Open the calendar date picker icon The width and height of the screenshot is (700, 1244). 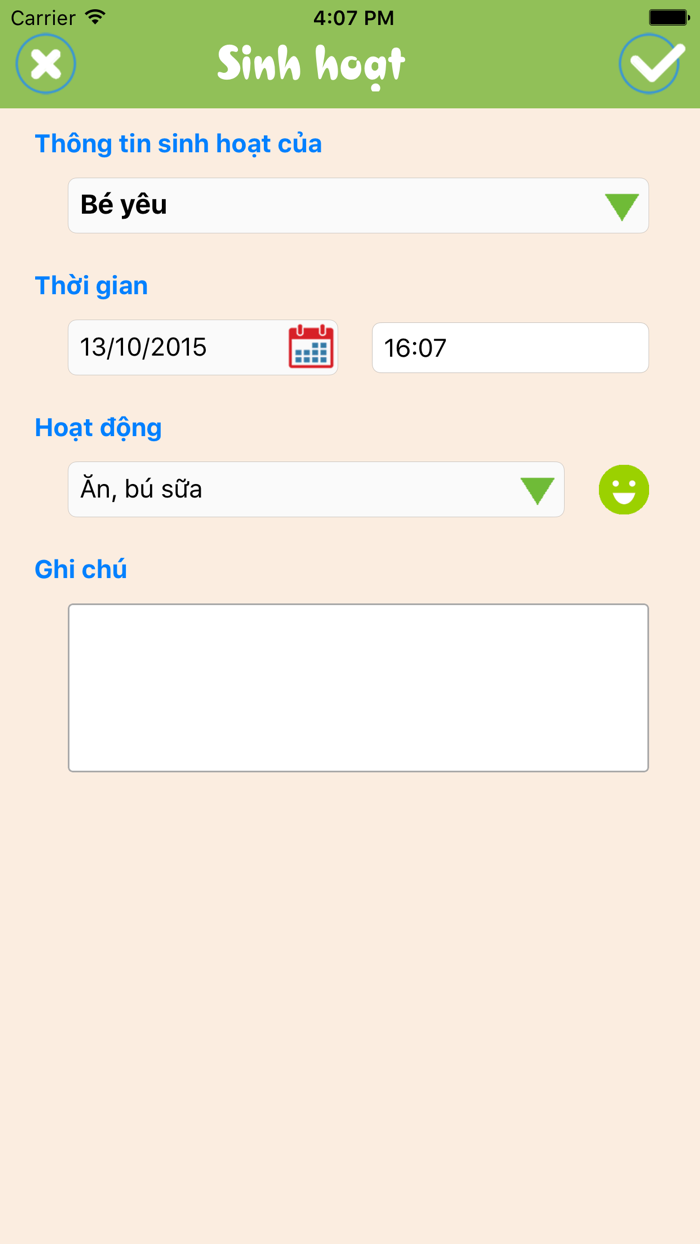(x=311, y=347)
